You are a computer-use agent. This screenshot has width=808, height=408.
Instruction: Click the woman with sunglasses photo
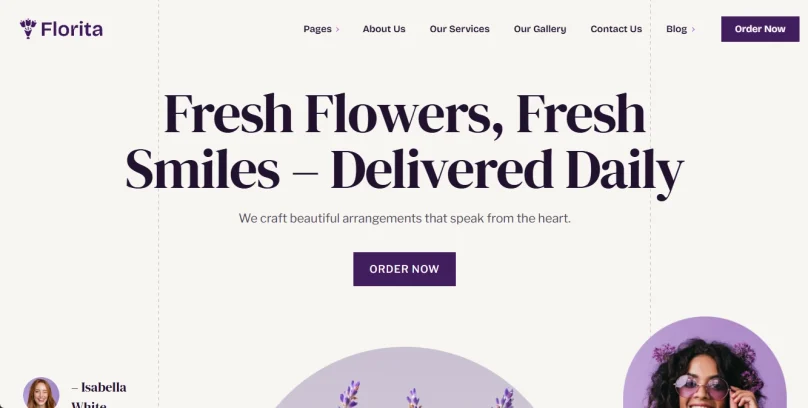click(704, 368)
